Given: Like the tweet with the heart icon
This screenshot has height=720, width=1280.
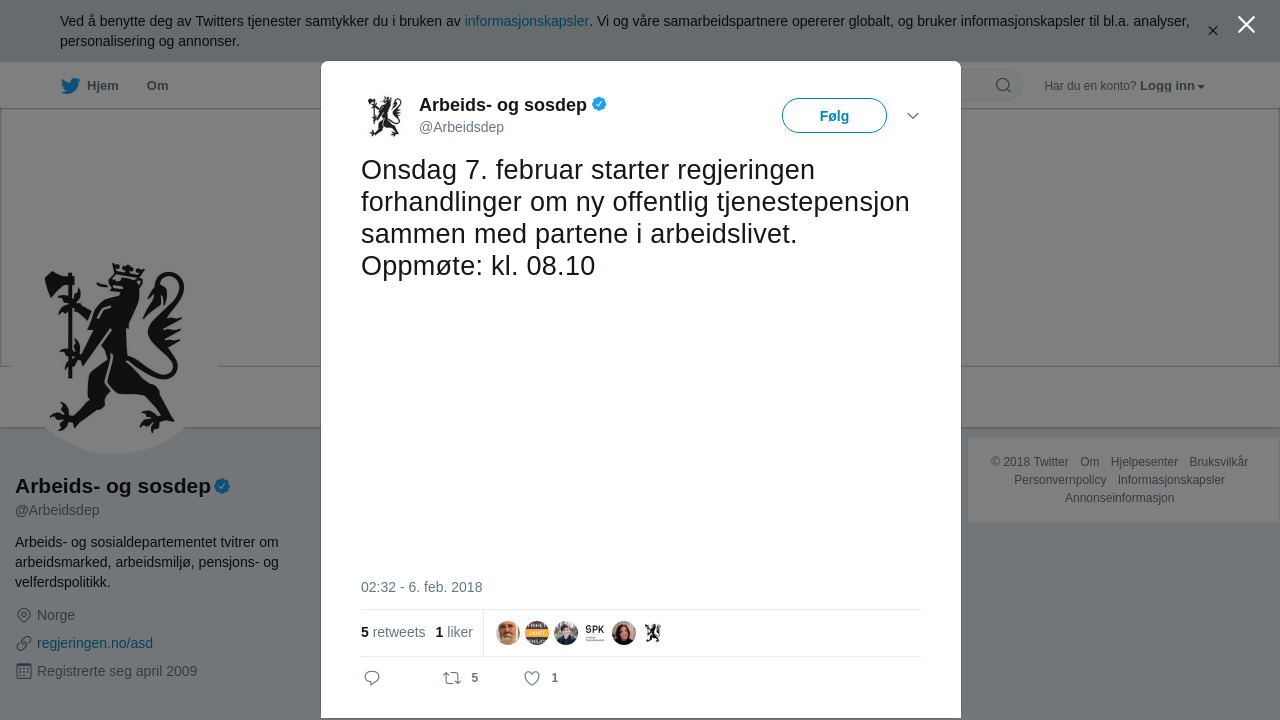Looking at the screenshot, I should (532, 678).
